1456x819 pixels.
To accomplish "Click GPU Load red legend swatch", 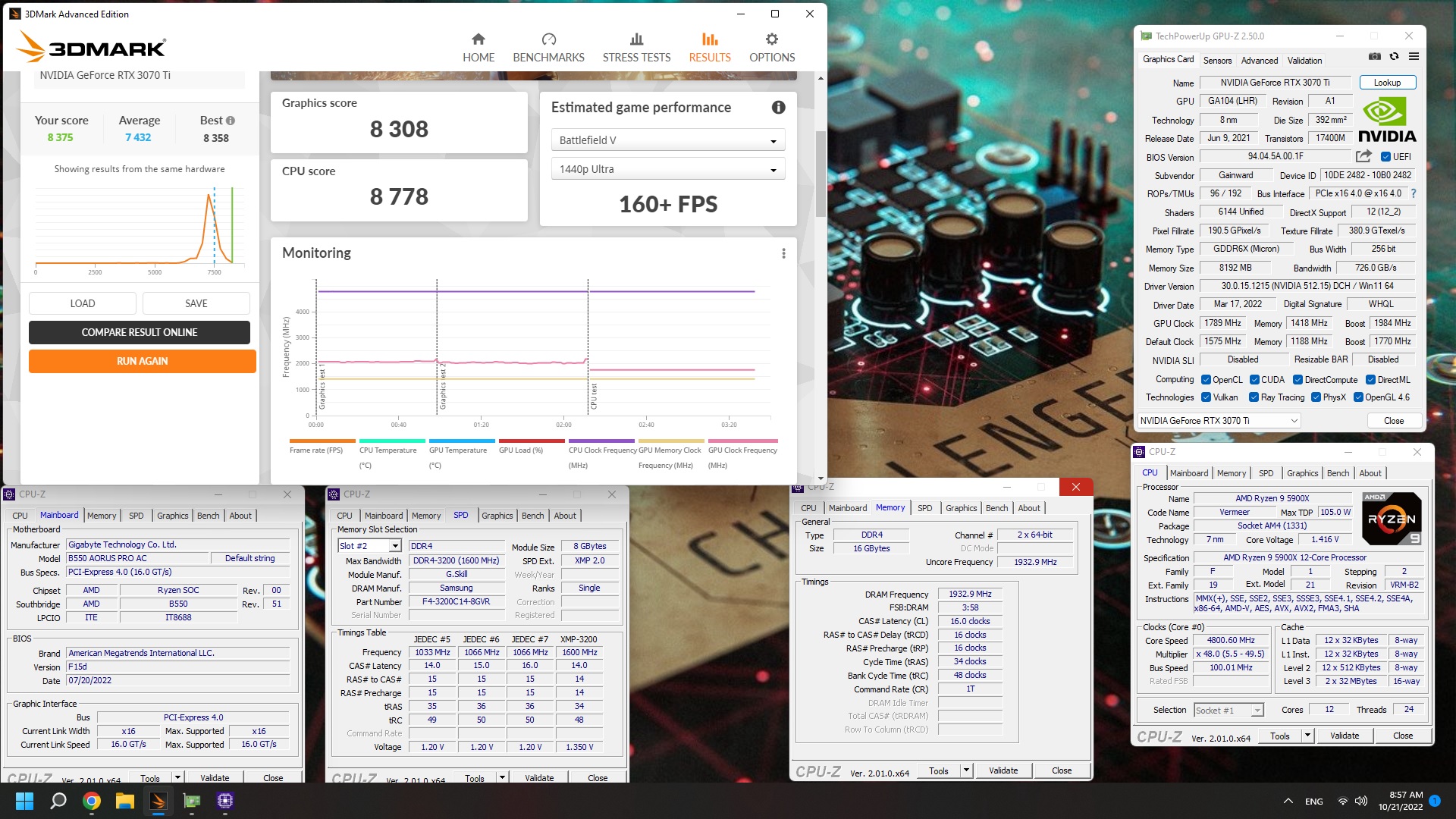I will coord(532,441).
